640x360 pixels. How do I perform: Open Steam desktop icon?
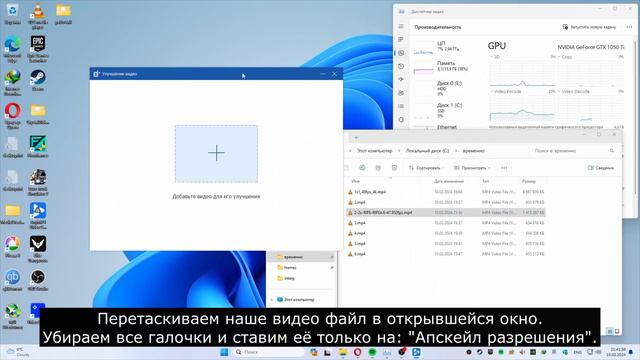[38, 80]
